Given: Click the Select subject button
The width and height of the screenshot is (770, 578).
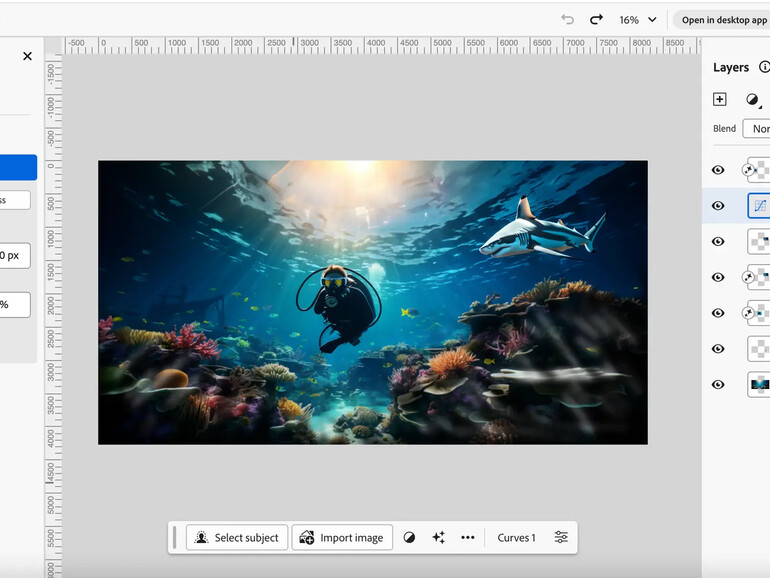Looking at the screenshot, I should coord(237,538).
